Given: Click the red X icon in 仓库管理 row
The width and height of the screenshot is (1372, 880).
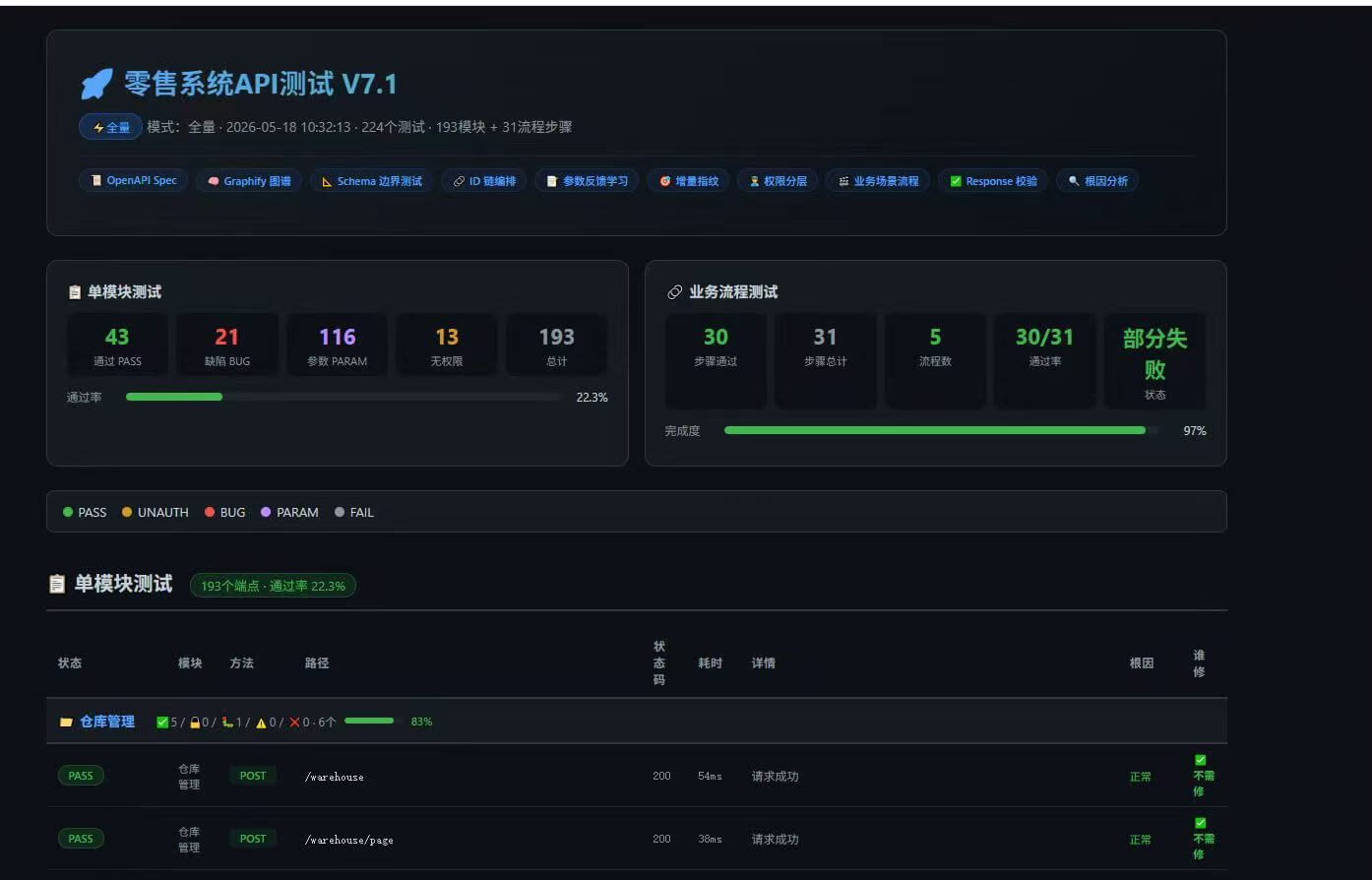Looking at the screenshot, I should [294, 723].
